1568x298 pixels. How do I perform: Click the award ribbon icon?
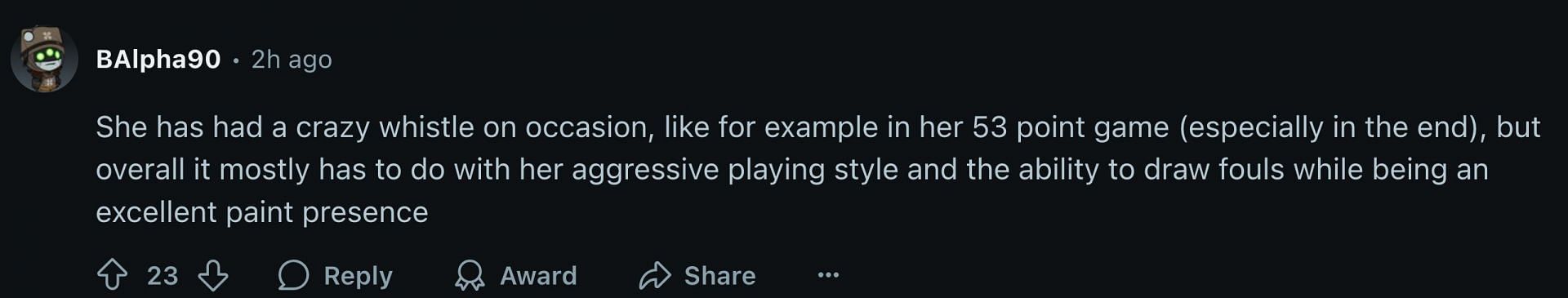[470, 275]
